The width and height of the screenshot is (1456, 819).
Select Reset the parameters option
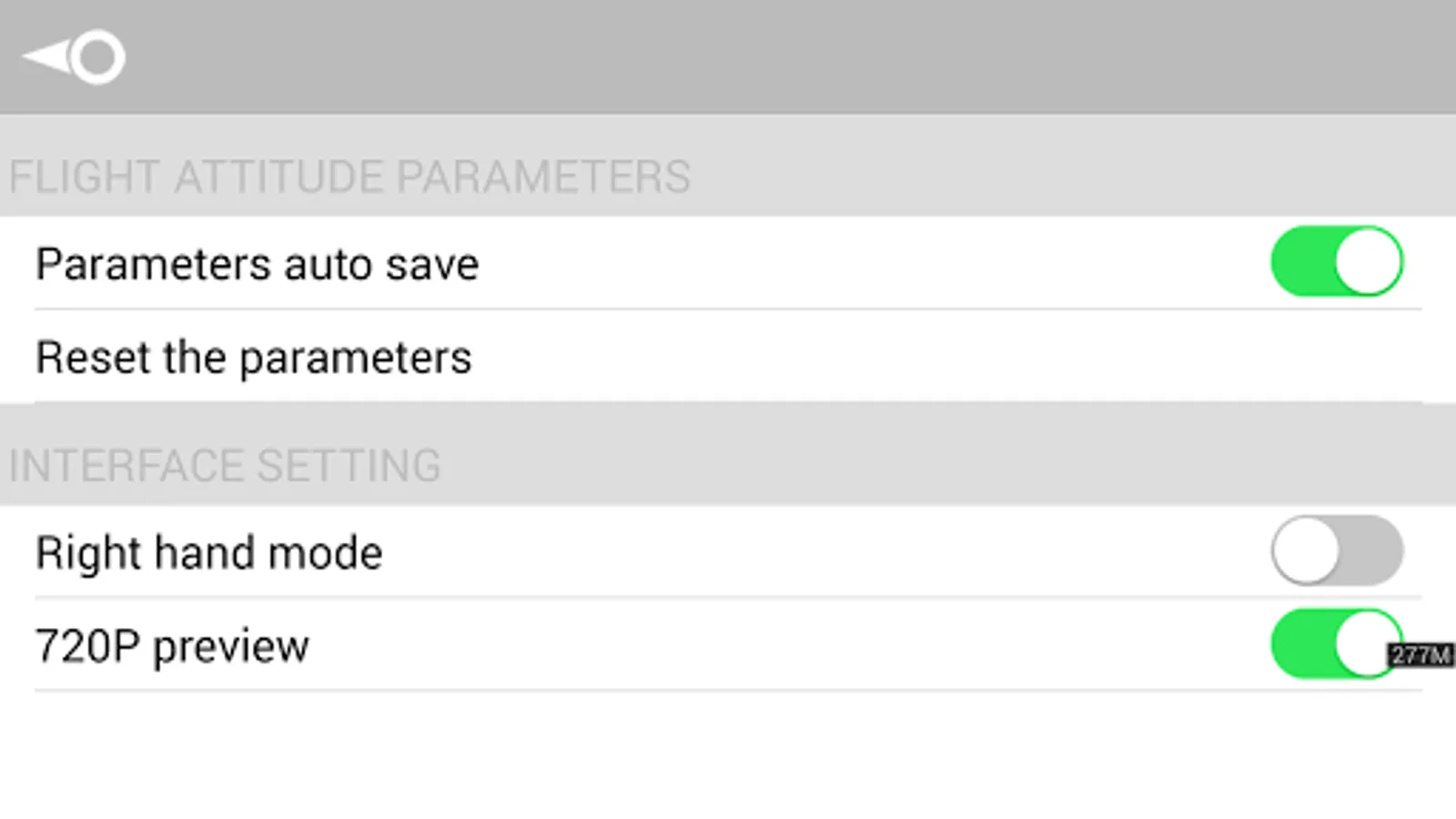(254, 357)
